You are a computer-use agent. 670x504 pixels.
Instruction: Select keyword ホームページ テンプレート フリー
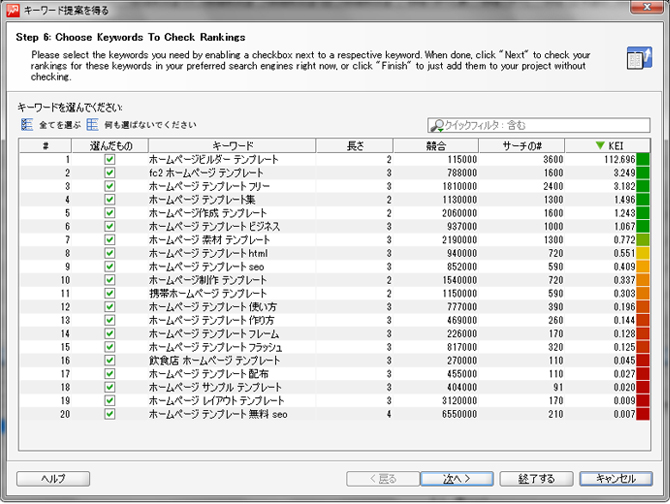coord(209,186)
